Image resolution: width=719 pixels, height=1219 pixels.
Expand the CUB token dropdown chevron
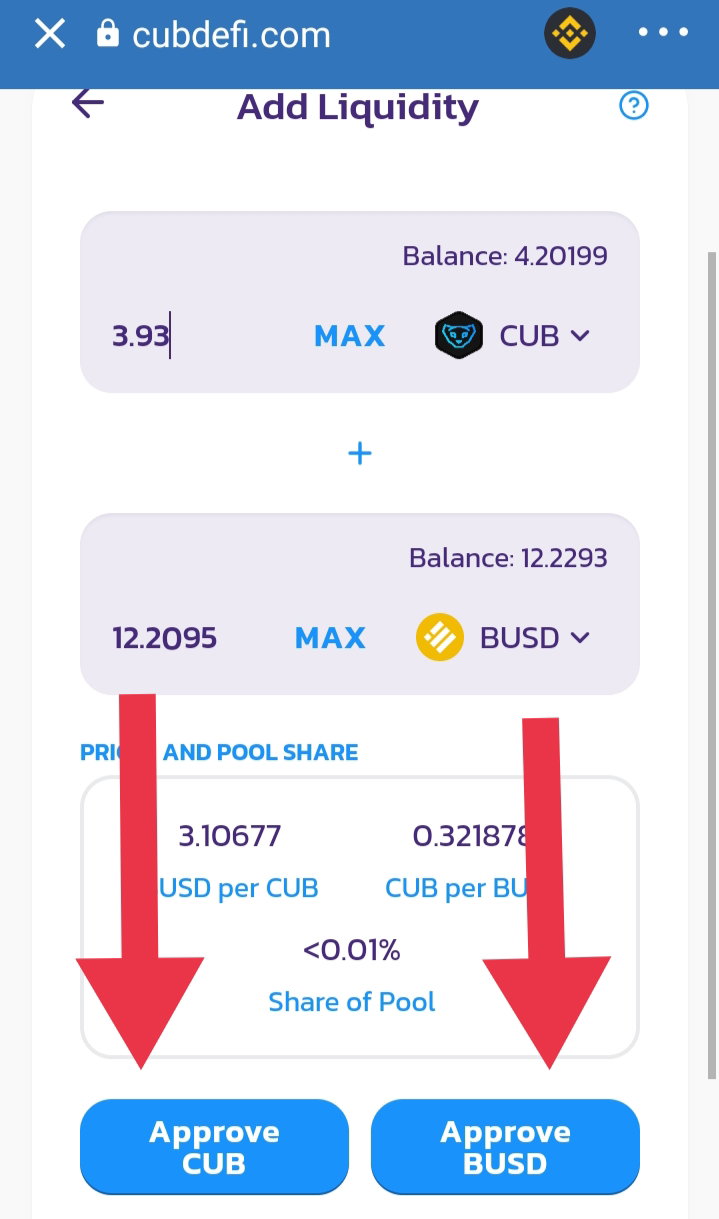[580, 336]
